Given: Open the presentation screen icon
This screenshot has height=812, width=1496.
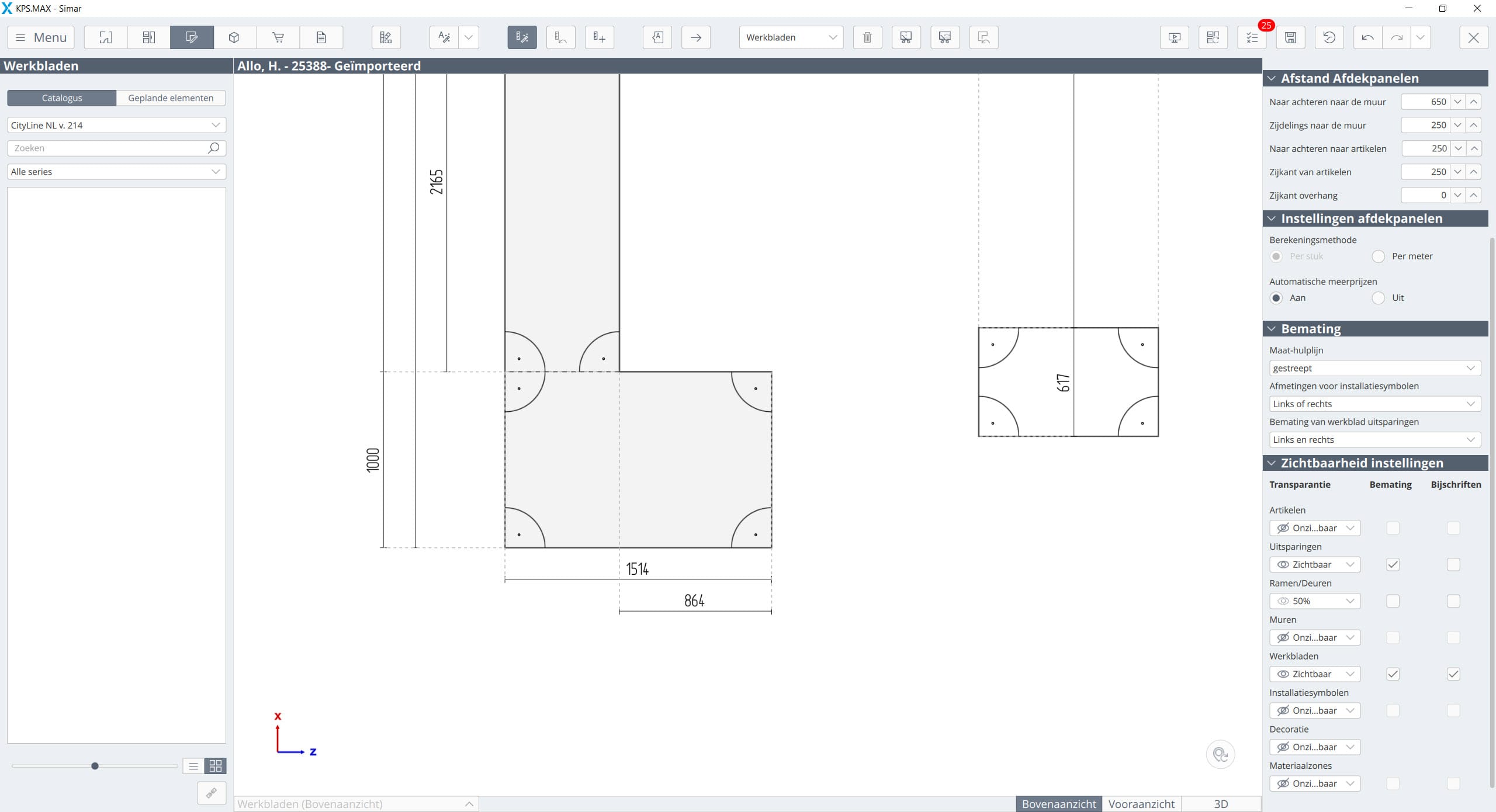Looking at the screenshot, I should click(x=1174, y=37).
